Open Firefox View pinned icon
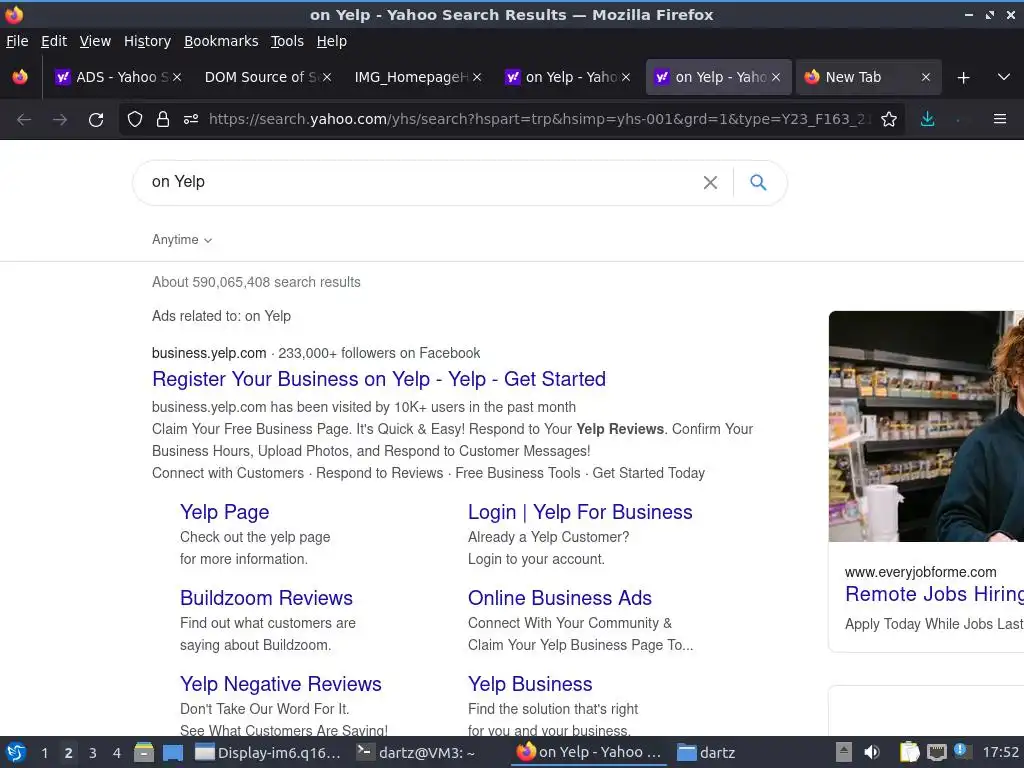The image size is (1024, 768). (x=20, y=77)
